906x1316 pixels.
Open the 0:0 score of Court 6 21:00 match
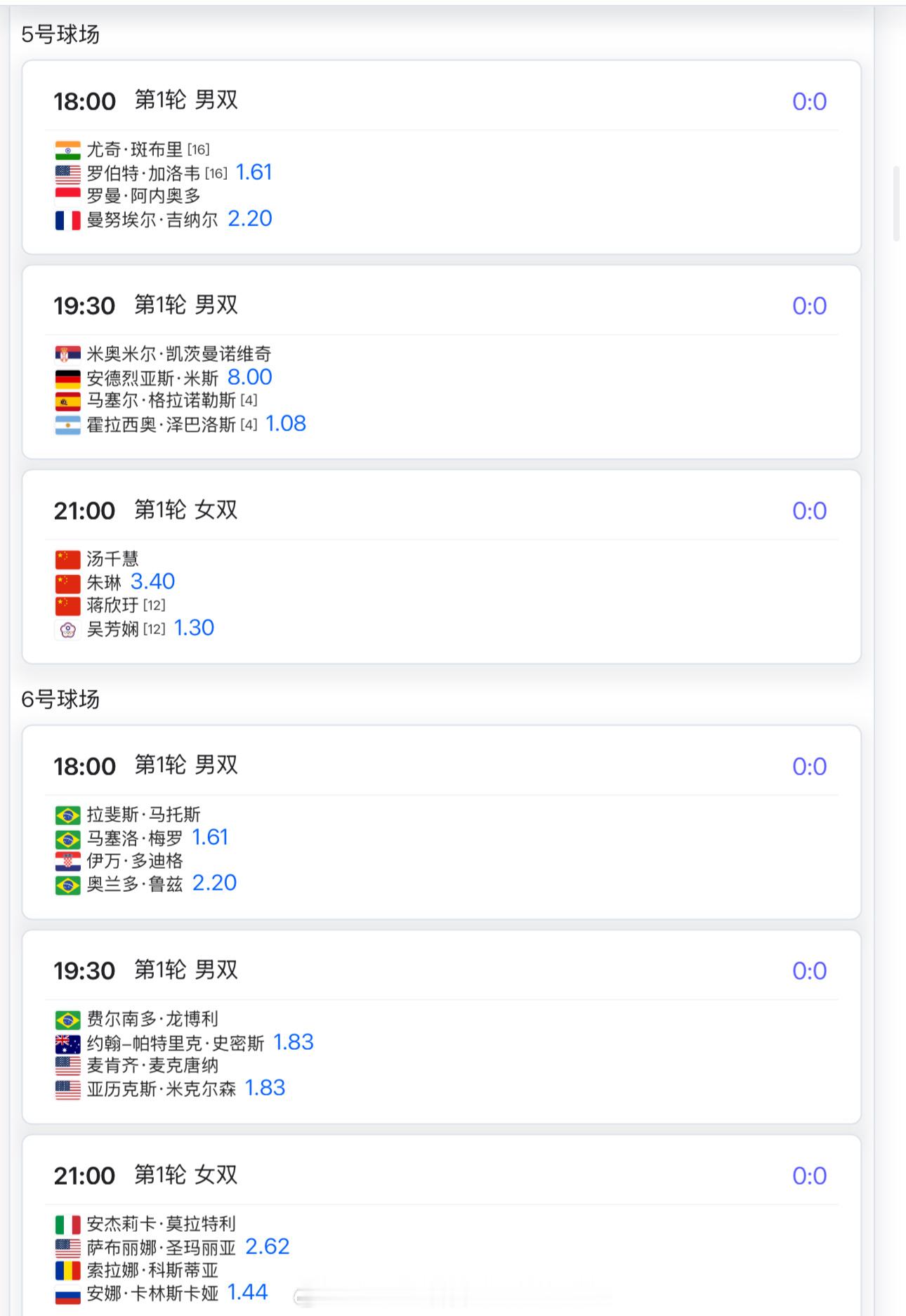(x=809, y=1176)
